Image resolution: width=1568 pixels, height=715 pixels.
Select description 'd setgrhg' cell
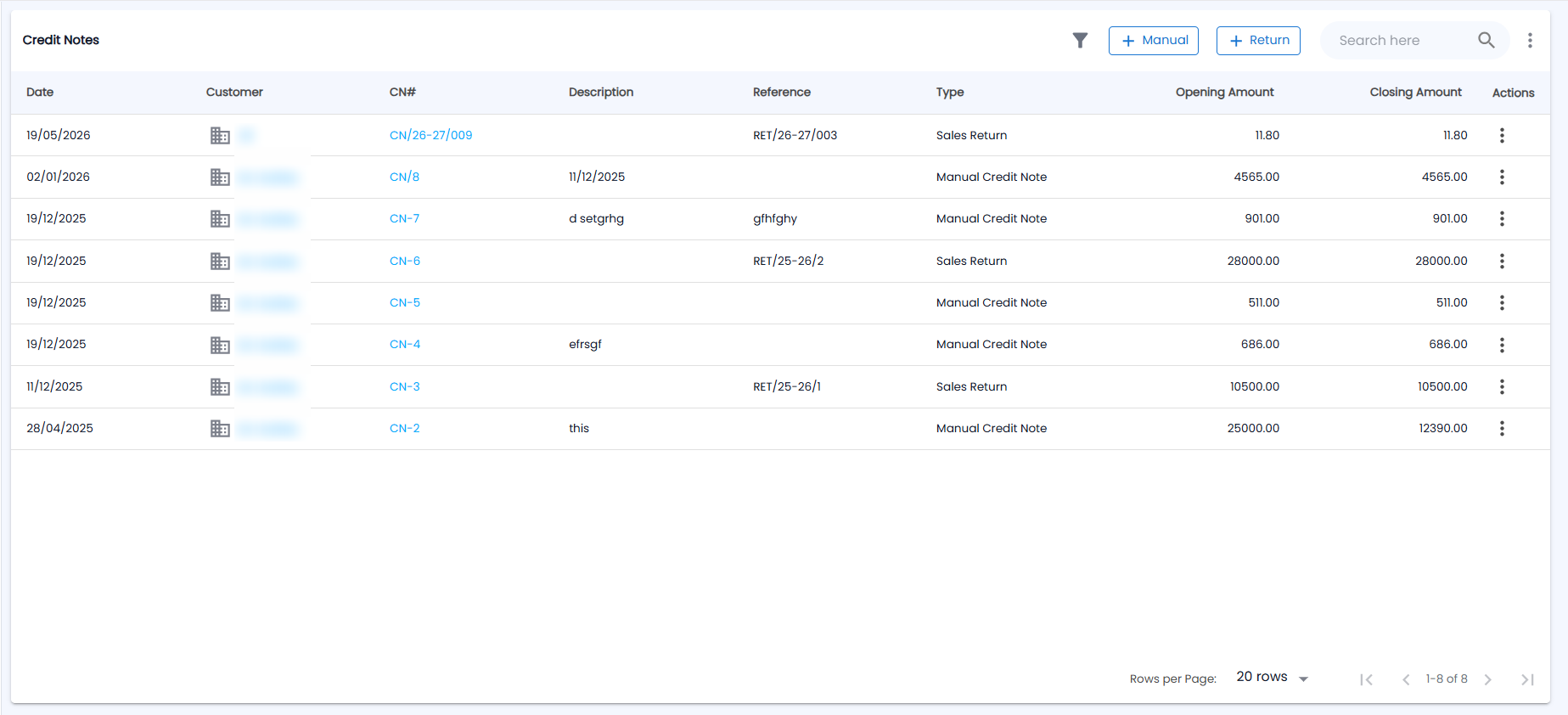tap(596, 218)
